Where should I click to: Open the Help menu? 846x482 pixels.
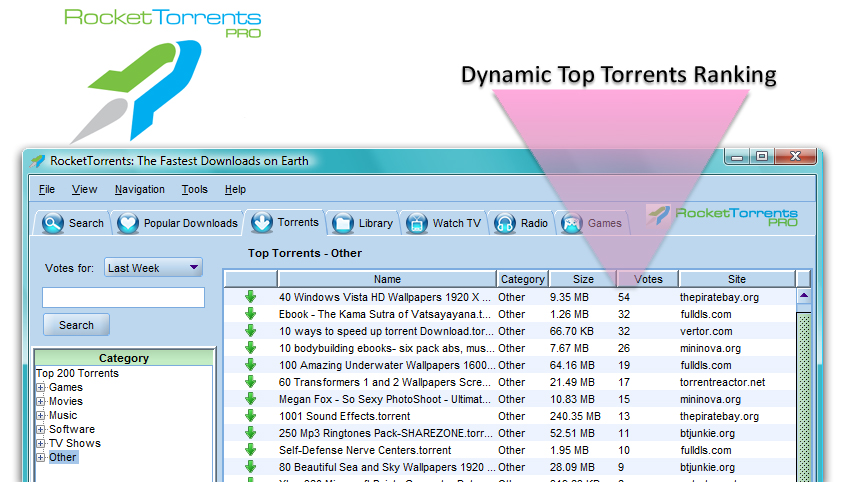[x=235, y=189]
